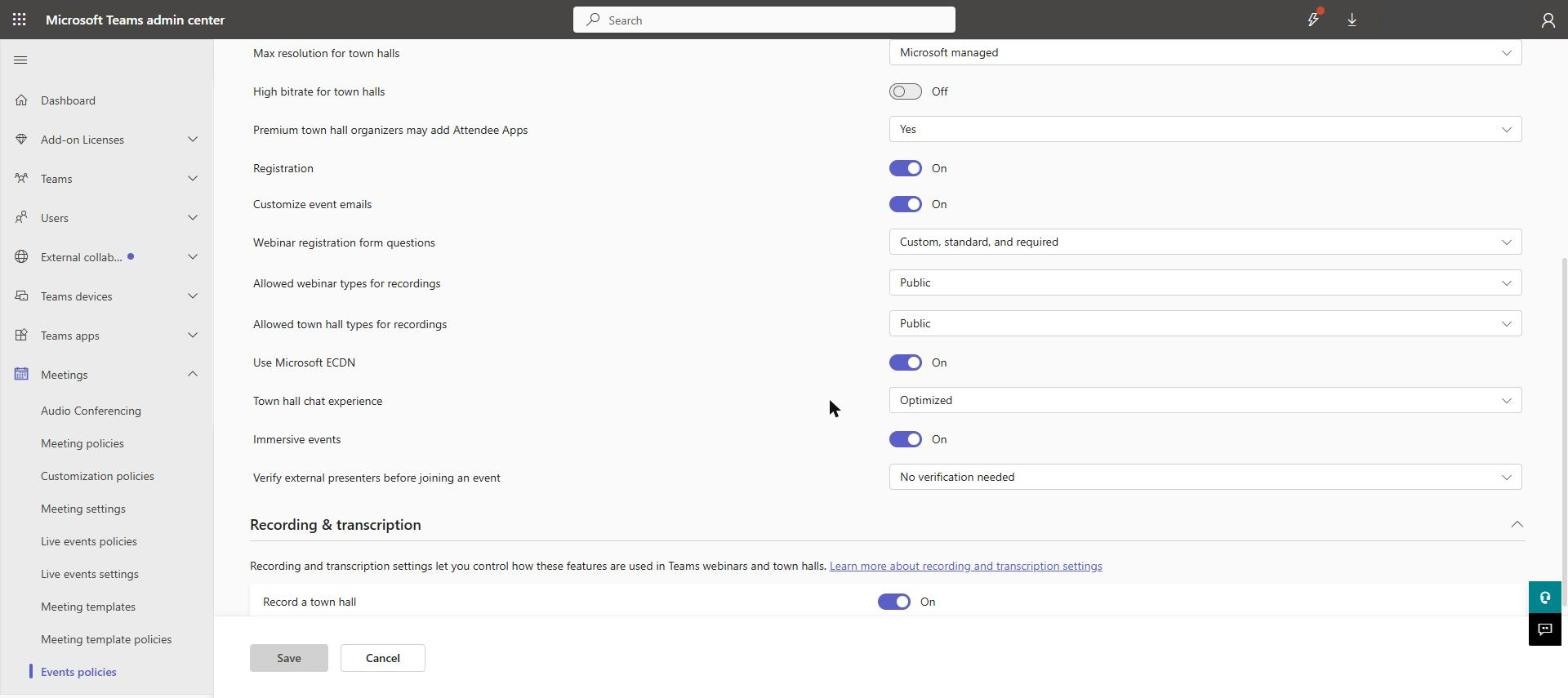Click the Teams apps icon

pyautogui.click(x=21, y=335)
